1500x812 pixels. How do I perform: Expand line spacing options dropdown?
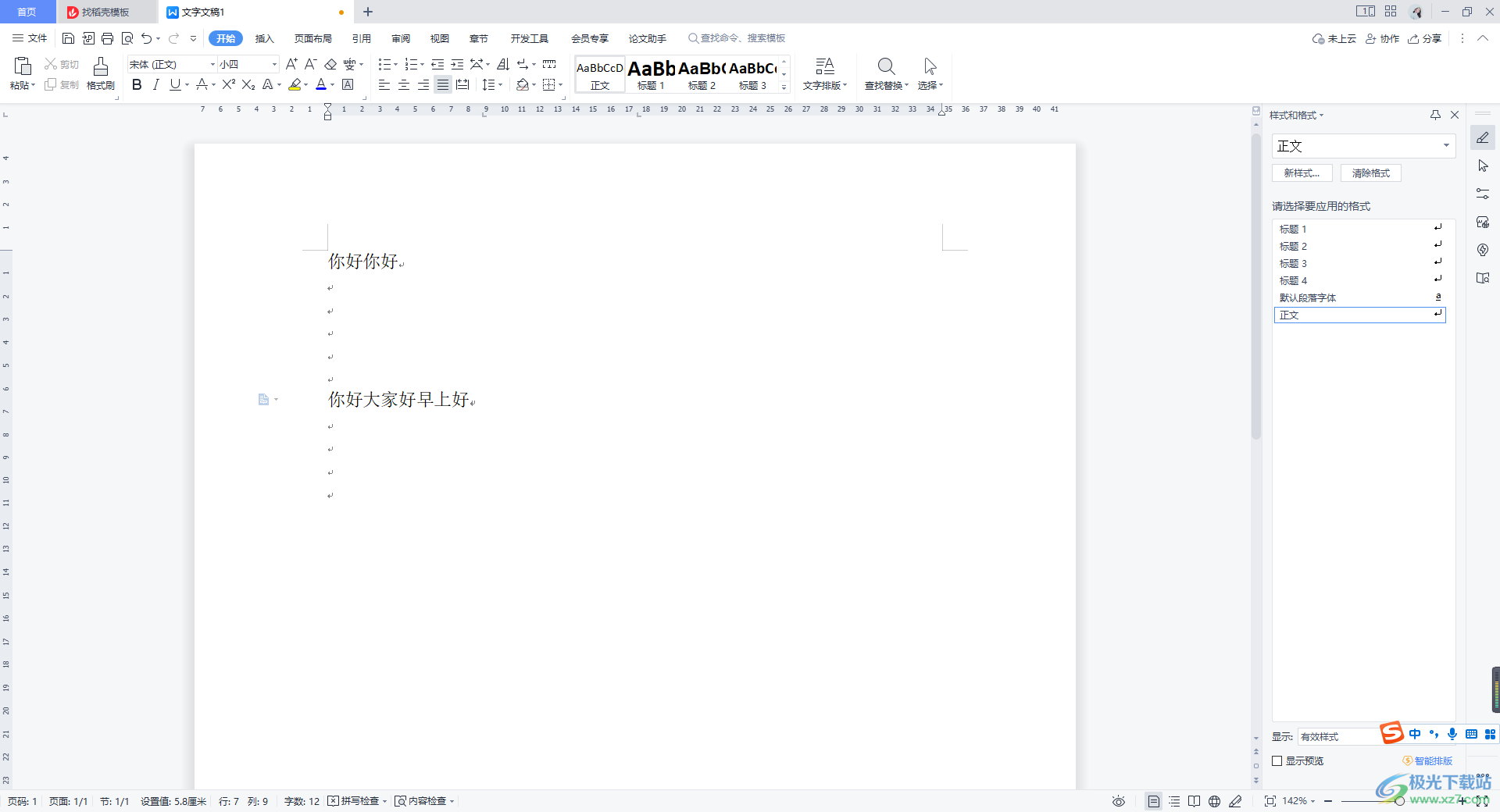(x=501, y=85)
